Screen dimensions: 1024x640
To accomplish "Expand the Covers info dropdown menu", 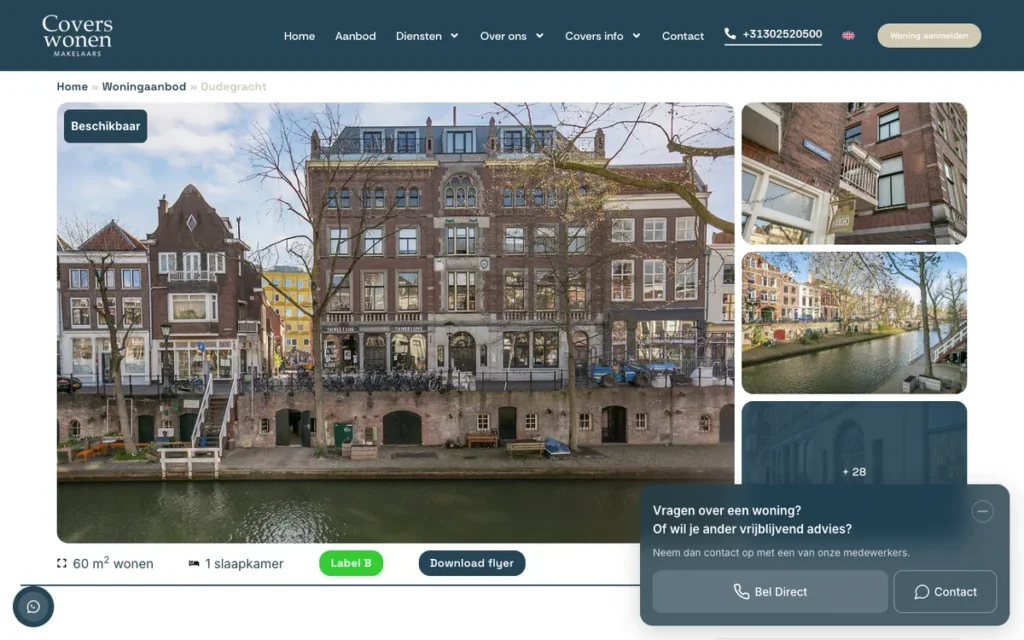I will 603,36.
